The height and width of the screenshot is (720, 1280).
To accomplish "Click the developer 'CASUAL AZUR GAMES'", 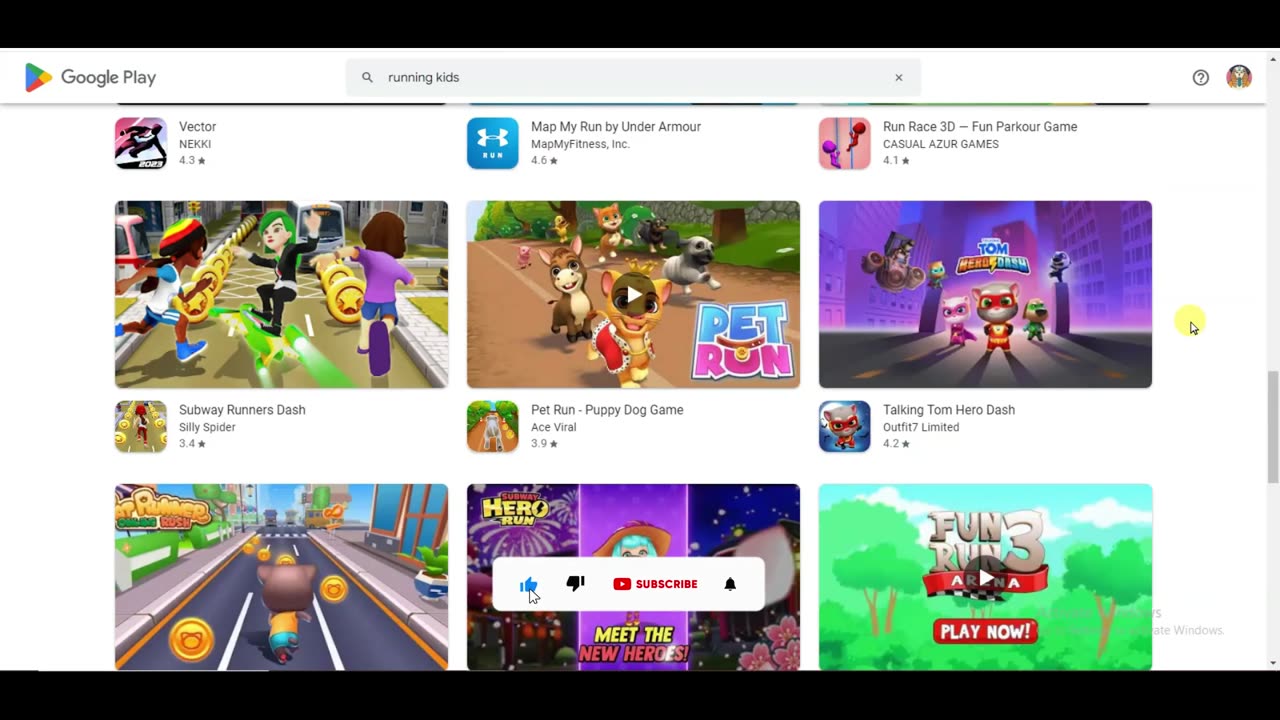I will (941, 144).
